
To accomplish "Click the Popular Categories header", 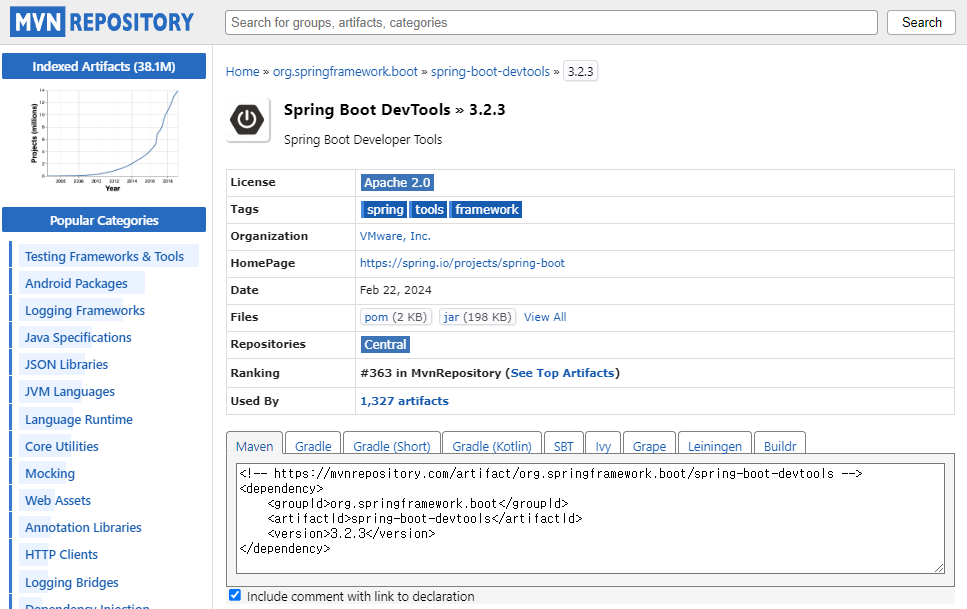I will [x=104, y=220].
